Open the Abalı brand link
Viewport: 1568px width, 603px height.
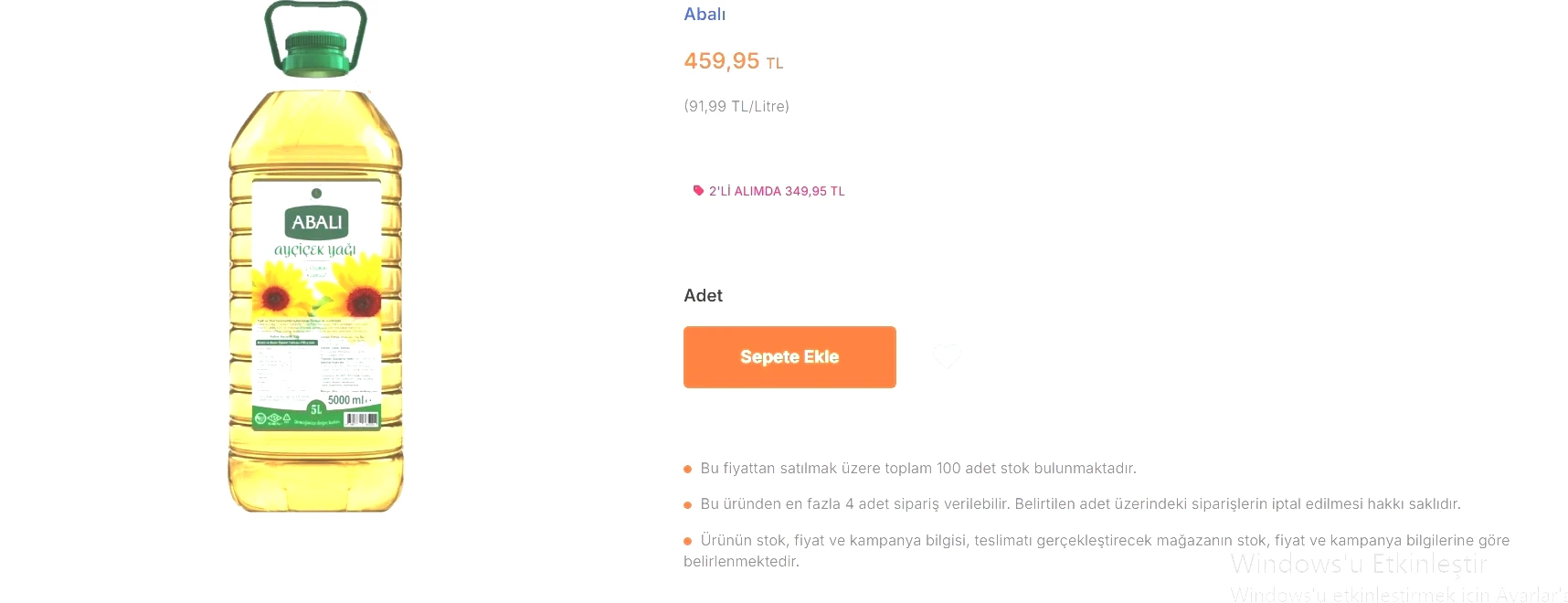(x=705, y=15)
